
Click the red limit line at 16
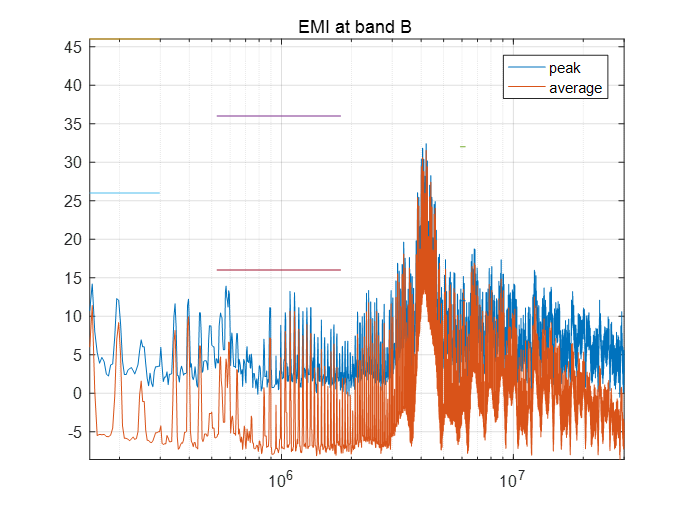click(x=278, y=270)
